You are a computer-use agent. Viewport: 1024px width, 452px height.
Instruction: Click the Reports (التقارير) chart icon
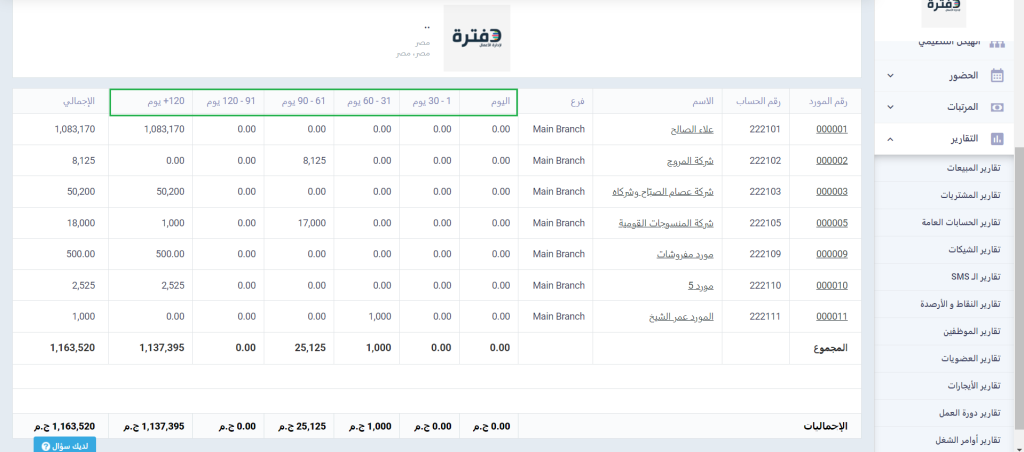(997, 139)
